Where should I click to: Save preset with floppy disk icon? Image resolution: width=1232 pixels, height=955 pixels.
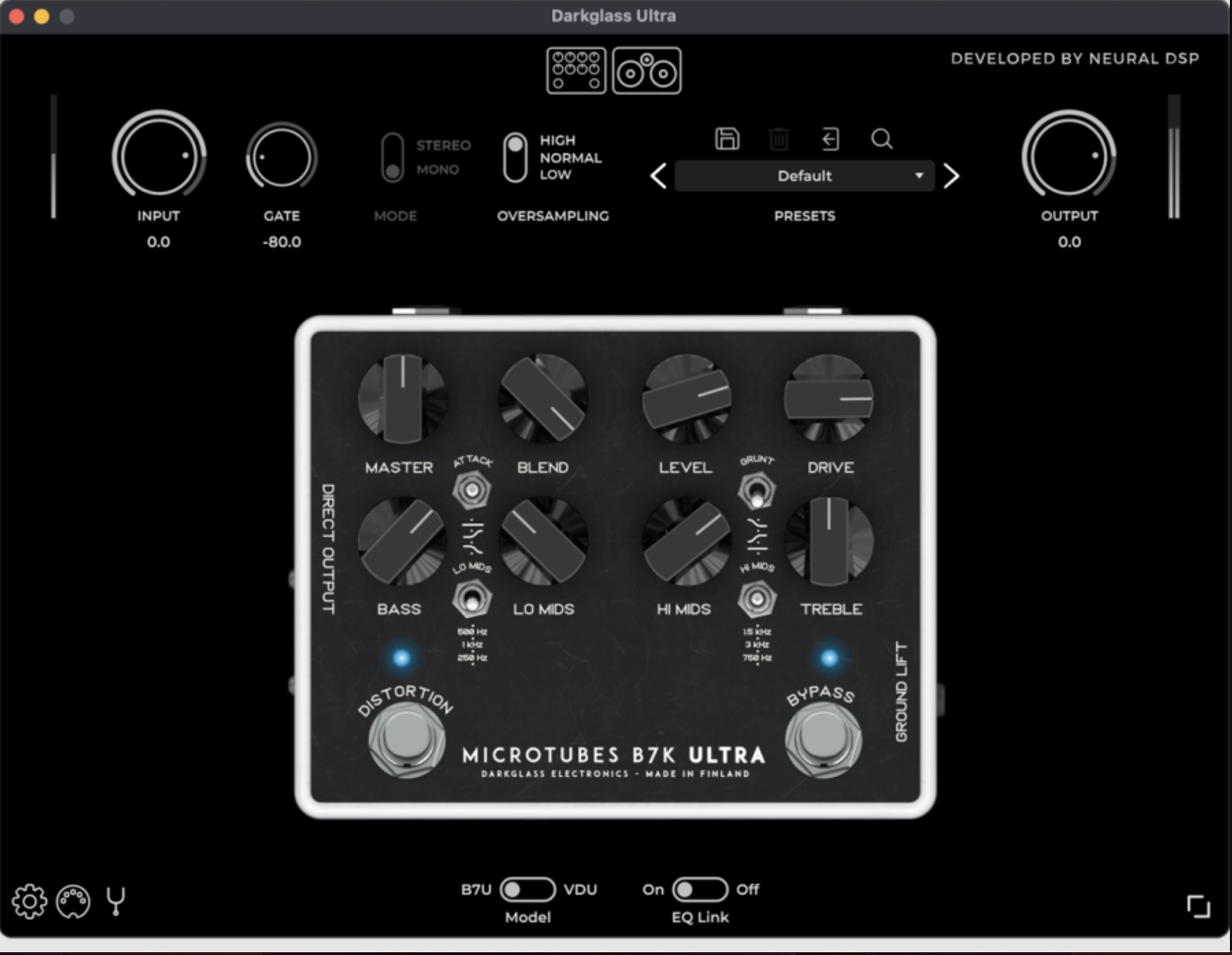727,139
